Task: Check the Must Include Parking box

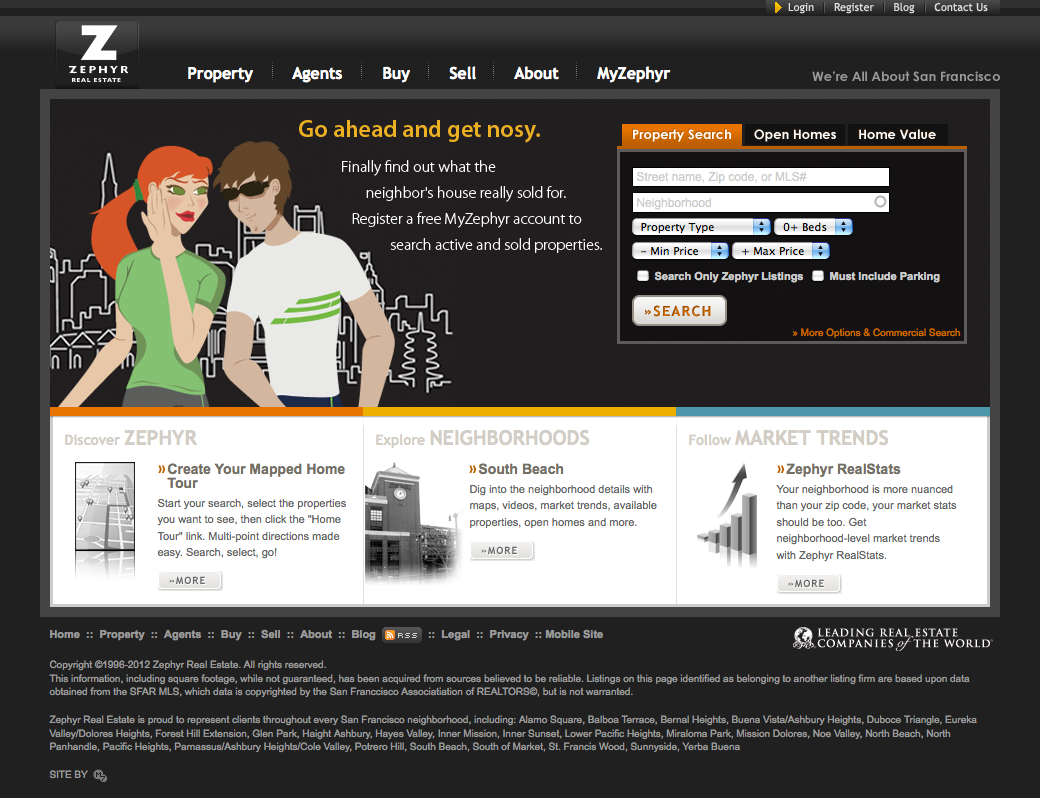Action: coord(818,276)
